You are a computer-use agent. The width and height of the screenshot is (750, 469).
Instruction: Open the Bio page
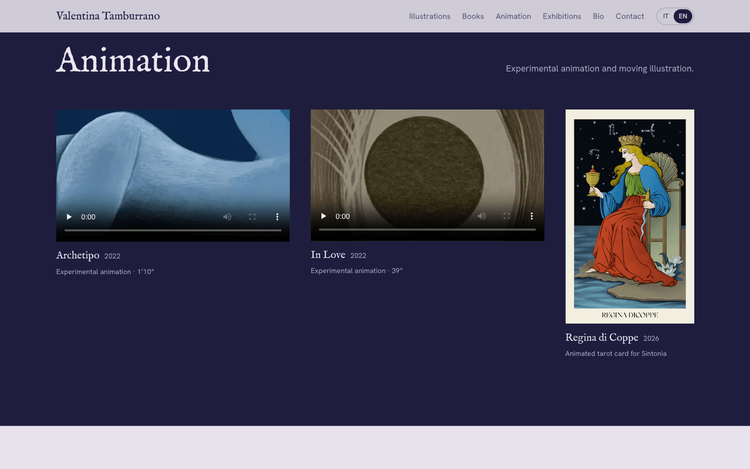click(598, 16)
